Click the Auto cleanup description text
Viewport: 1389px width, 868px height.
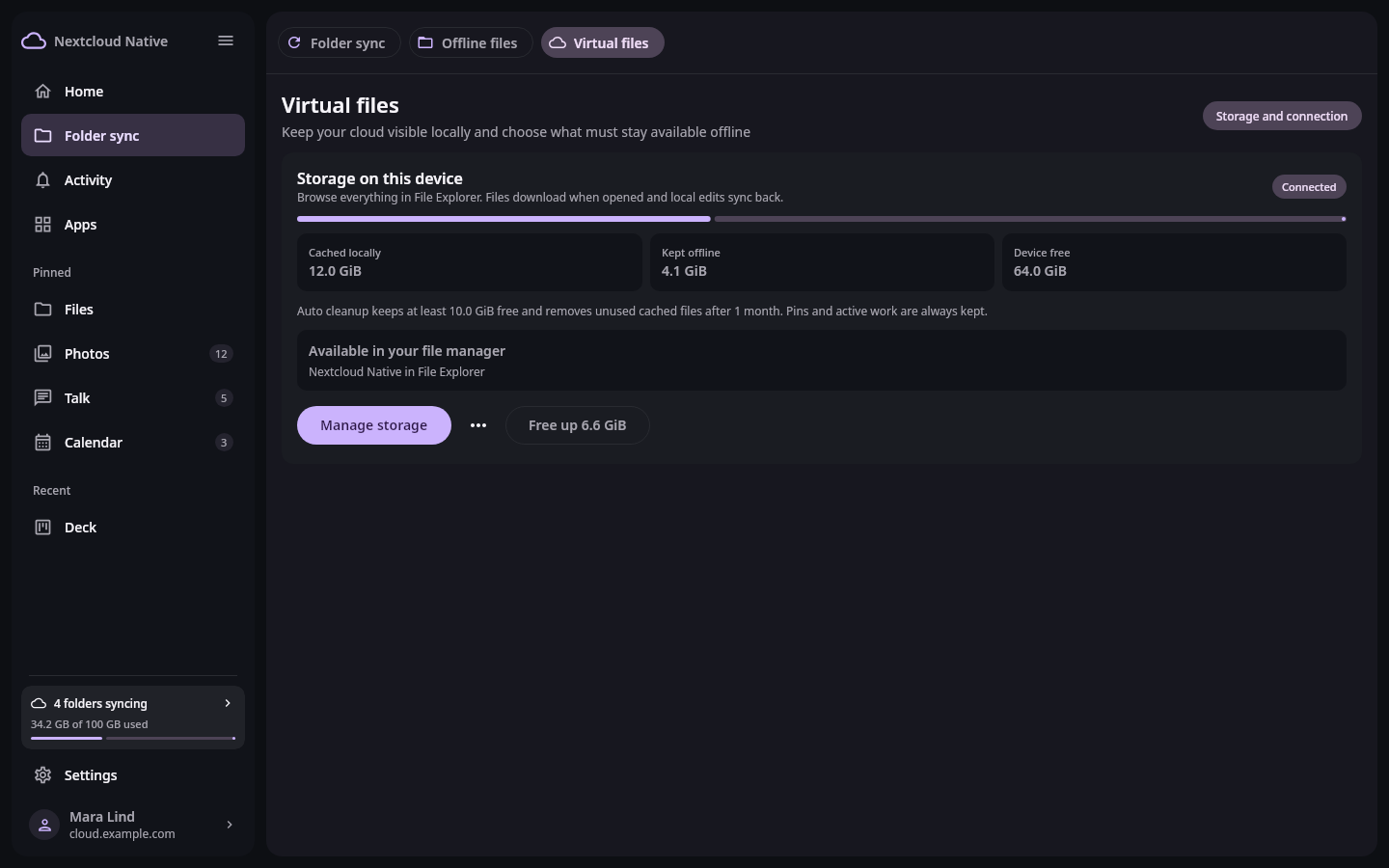coord(642,312)
